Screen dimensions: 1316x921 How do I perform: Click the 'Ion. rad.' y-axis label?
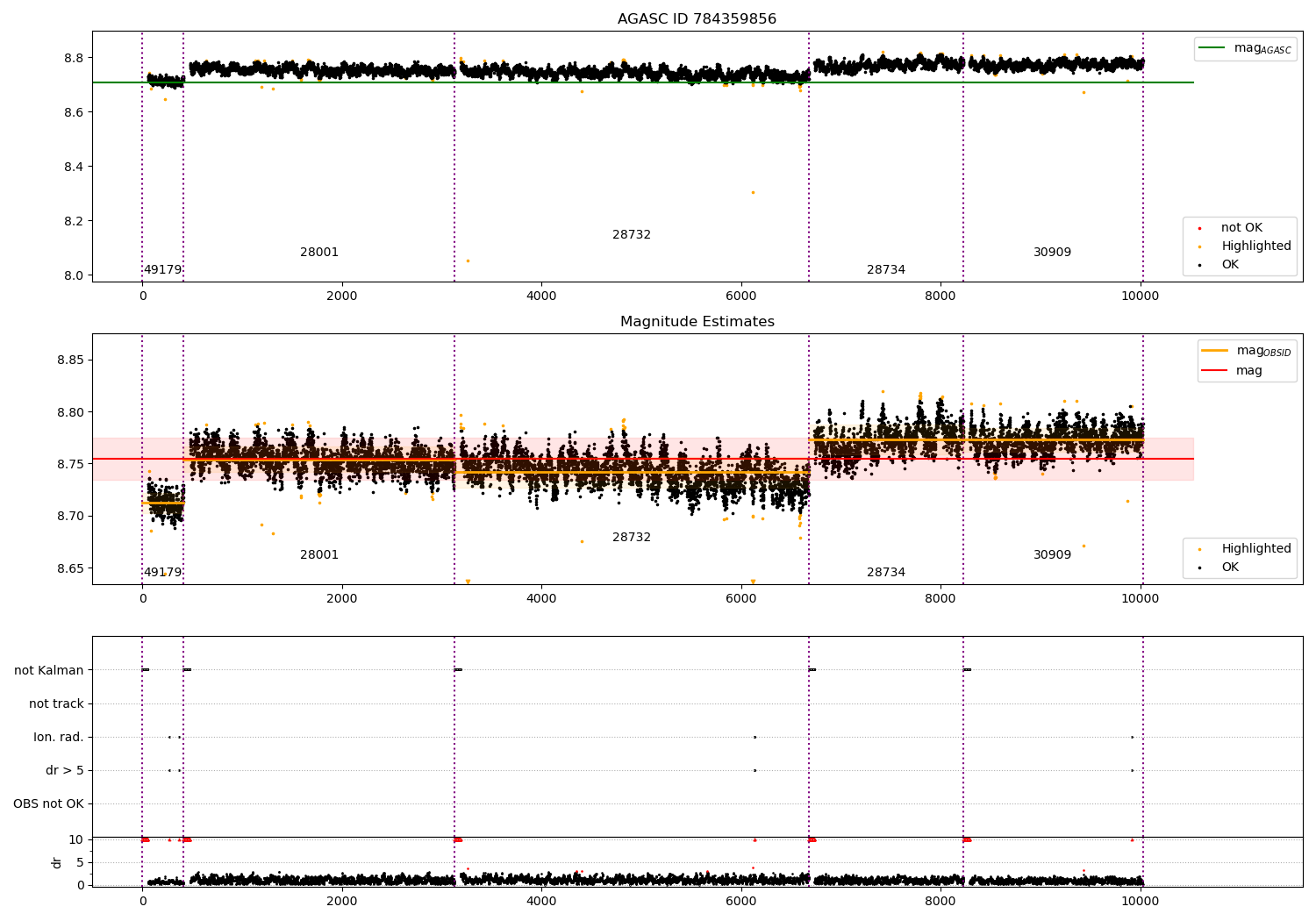pos(59,738)
